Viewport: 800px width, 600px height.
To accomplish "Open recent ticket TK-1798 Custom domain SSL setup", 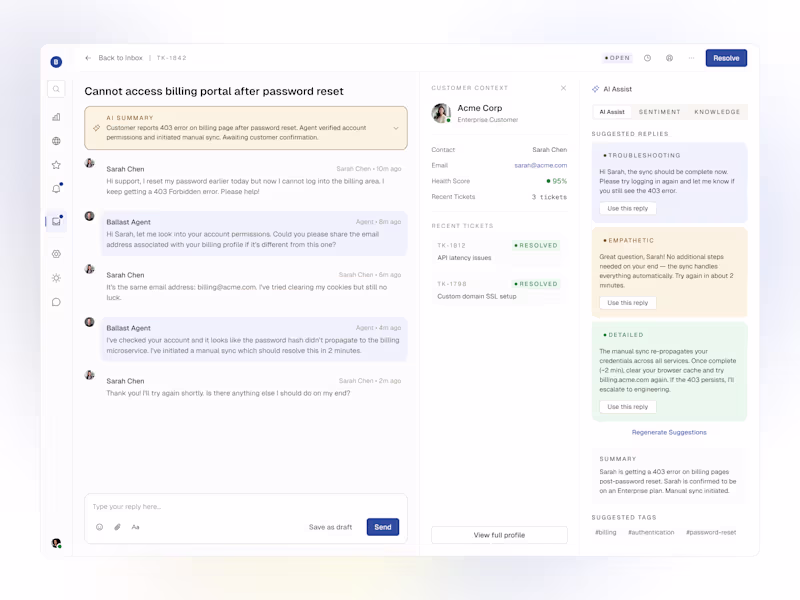I will 499,290.
